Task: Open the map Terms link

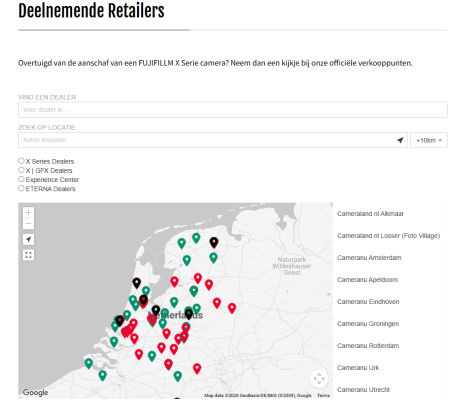Action: (323, 395)
